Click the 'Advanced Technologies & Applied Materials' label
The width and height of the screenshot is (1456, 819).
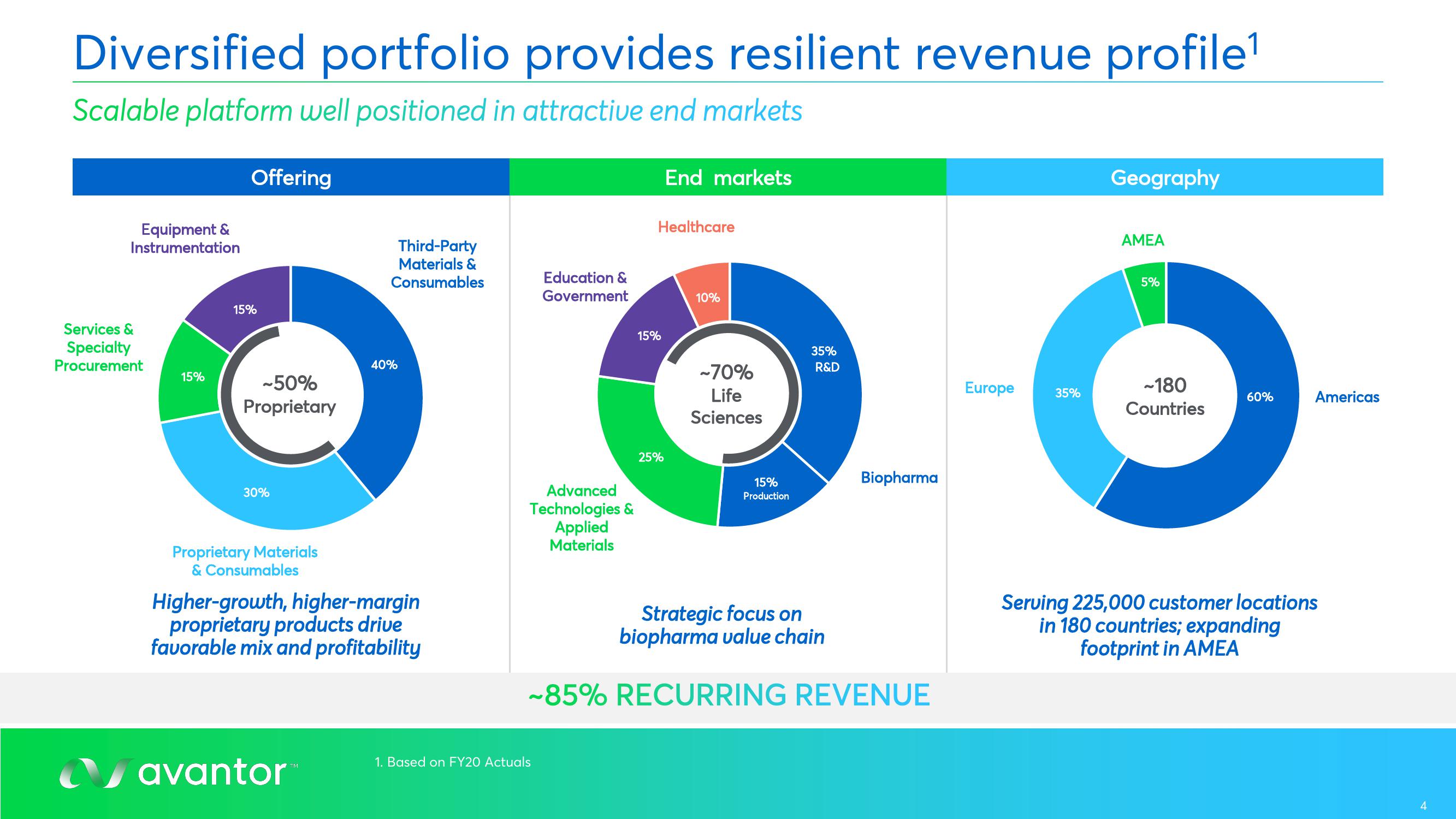[x=582, y=518]
